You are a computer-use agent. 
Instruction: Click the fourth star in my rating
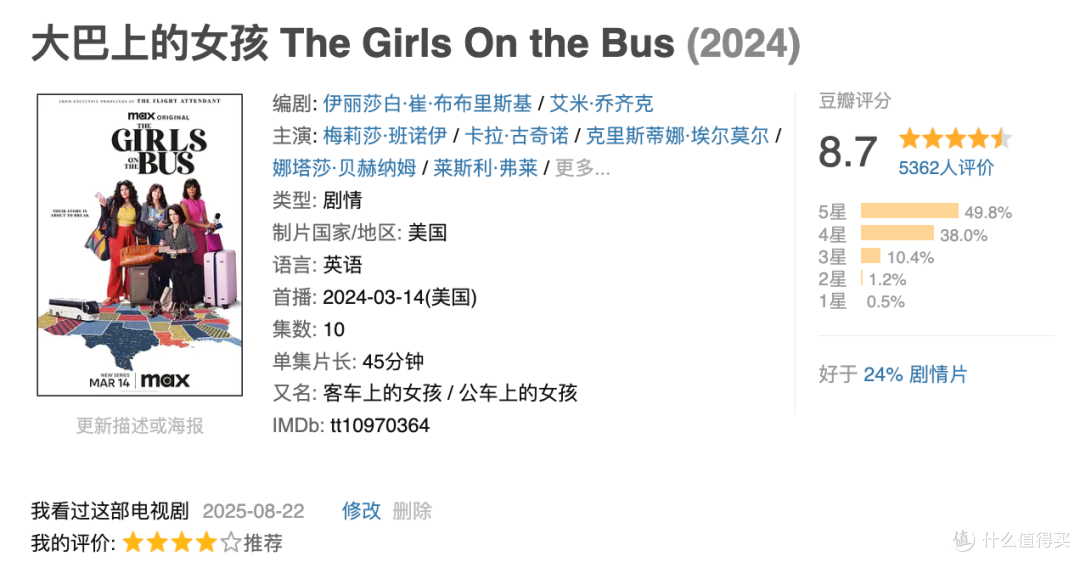207,543
